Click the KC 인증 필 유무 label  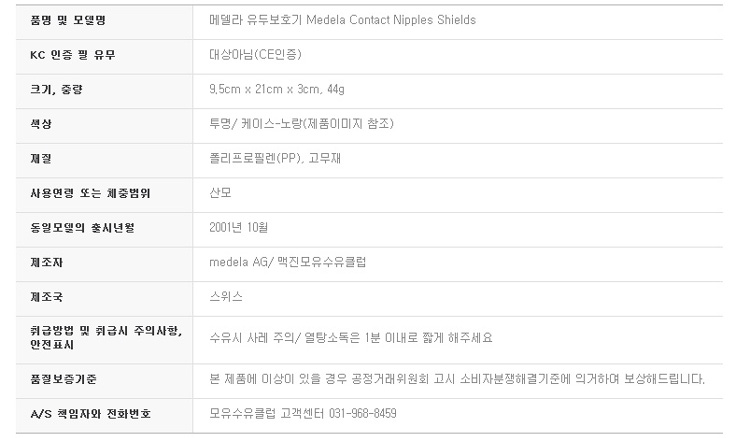click(x=73, y=55)
